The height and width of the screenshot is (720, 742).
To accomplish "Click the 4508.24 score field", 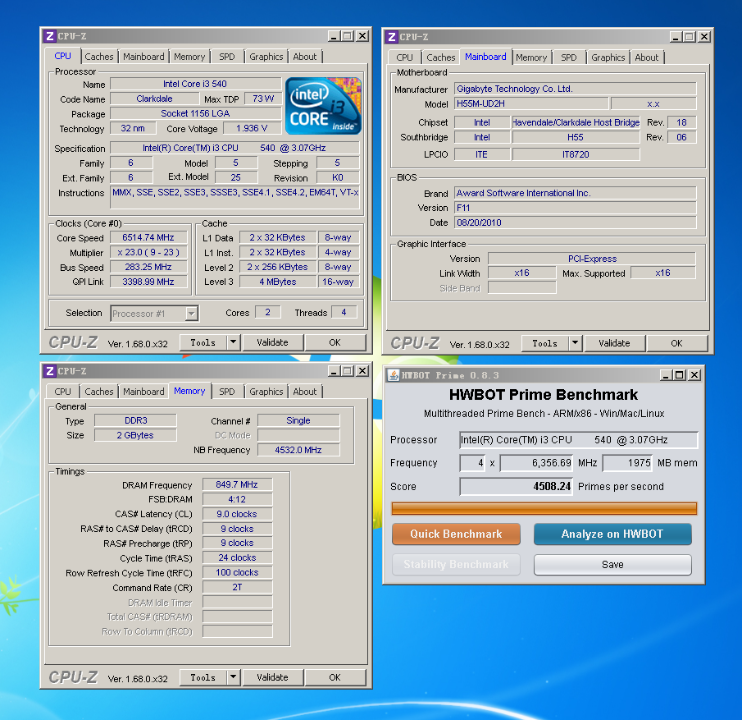I will 516,486.
